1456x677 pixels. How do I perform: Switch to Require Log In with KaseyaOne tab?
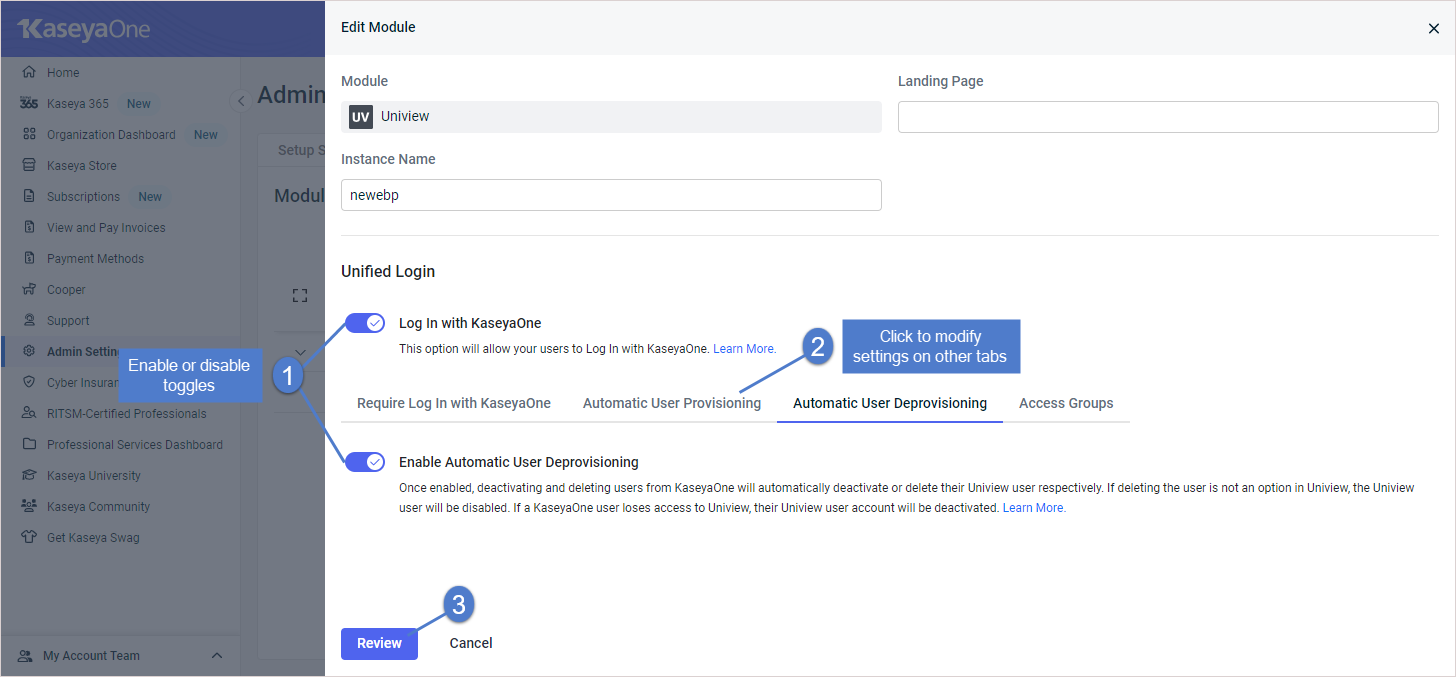click(x=454, y=403)
